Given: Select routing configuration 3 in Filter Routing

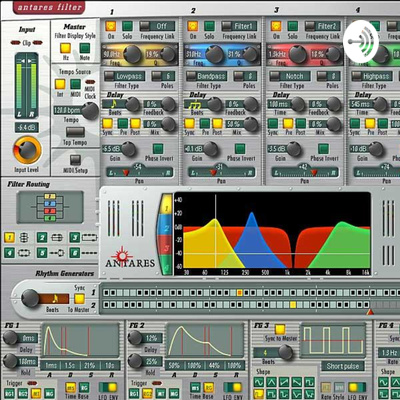Looking at the screenshot, I should click(x=75, y=238).
